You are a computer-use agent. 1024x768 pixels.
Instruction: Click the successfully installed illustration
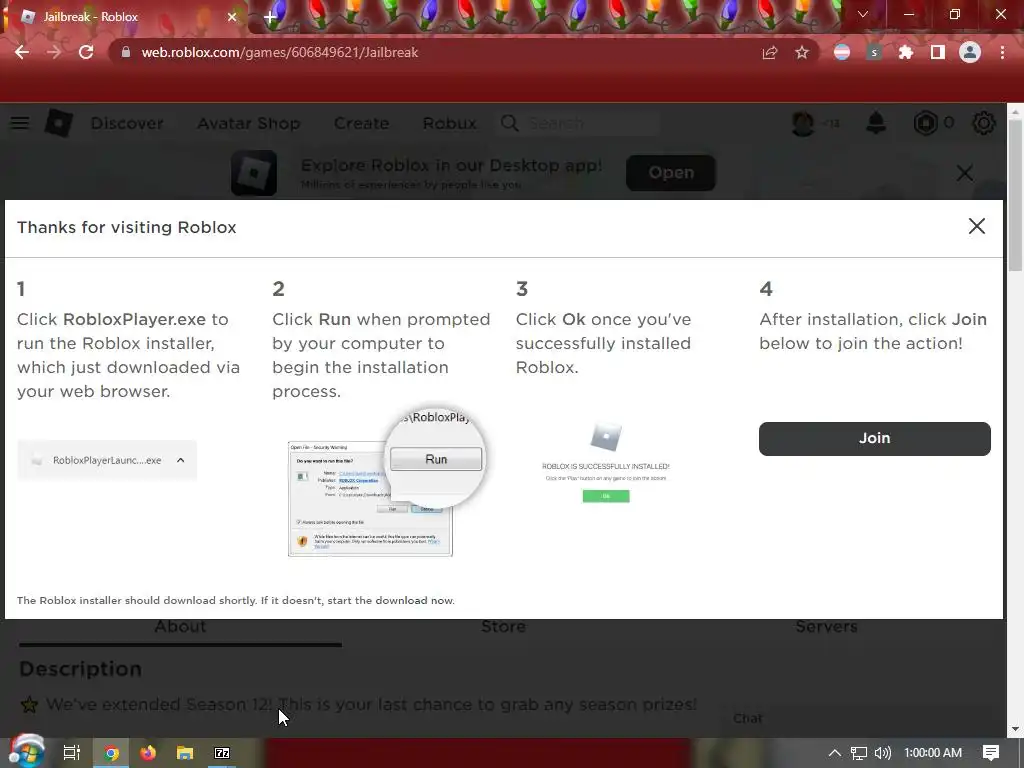point(606,462)
